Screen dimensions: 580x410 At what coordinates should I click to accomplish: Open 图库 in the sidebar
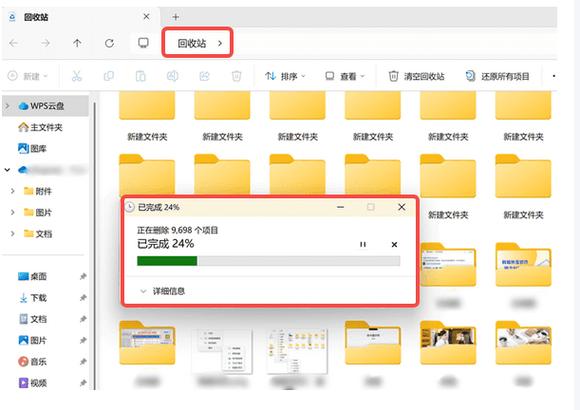32,149
